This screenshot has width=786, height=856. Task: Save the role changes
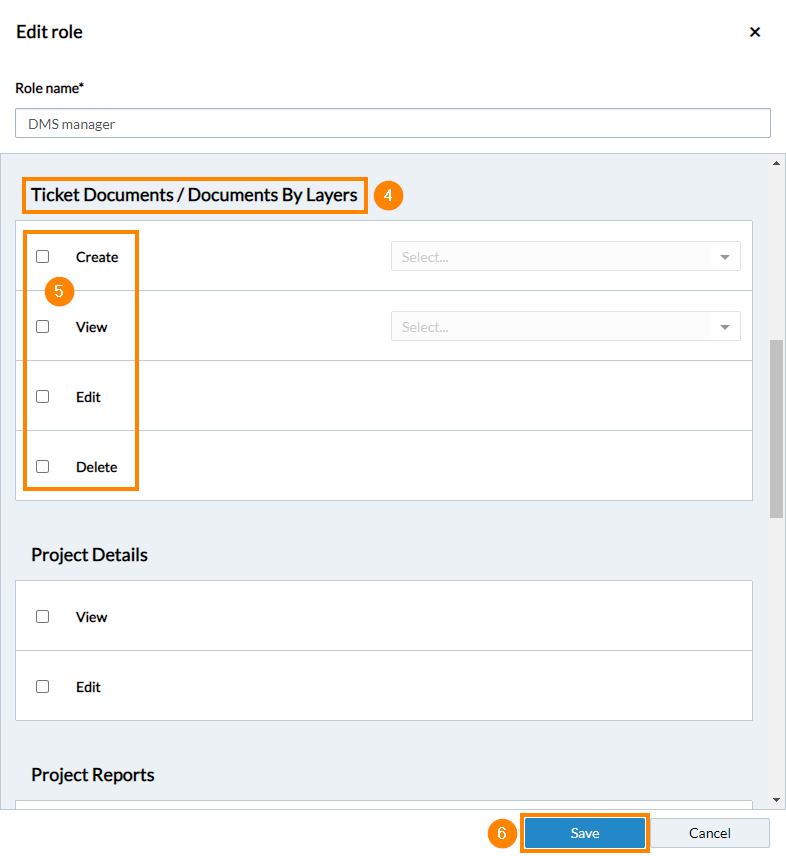coord(585,833)
